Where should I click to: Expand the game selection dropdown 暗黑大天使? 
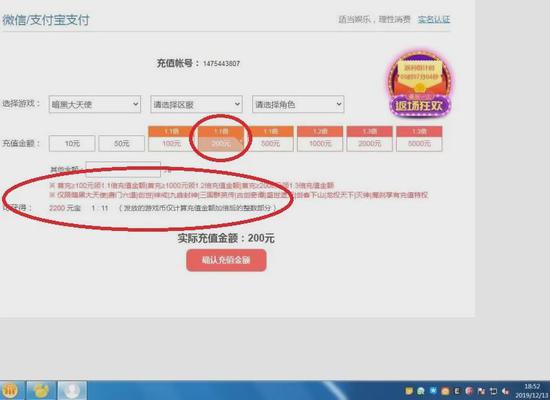click(95, 104)
